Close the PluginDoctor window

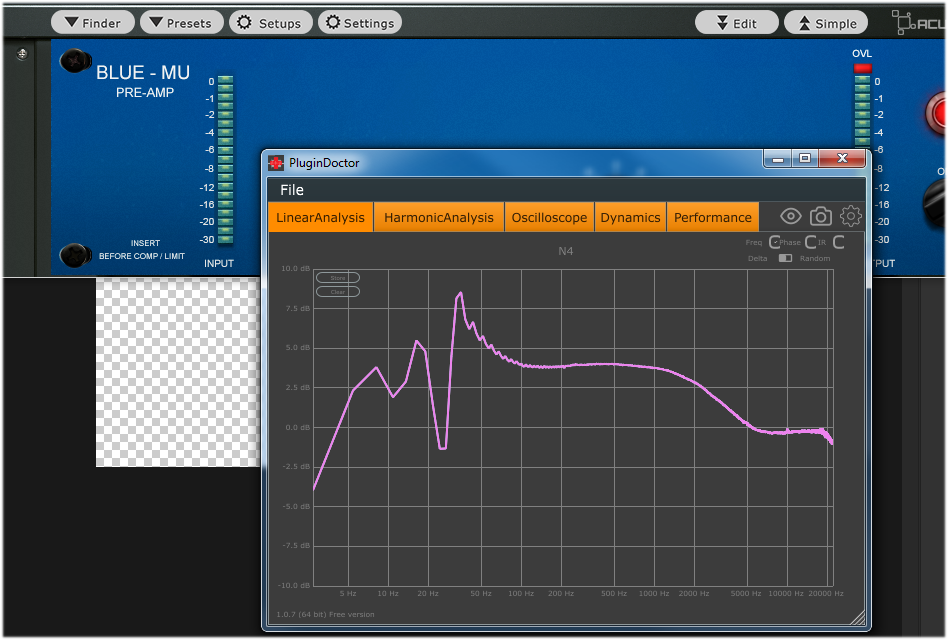click(842, 158)
